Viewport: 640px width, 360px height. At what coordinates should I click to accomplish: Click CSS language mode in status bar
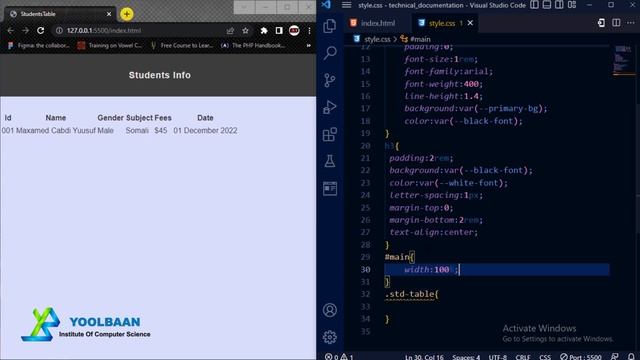[545, 357]
